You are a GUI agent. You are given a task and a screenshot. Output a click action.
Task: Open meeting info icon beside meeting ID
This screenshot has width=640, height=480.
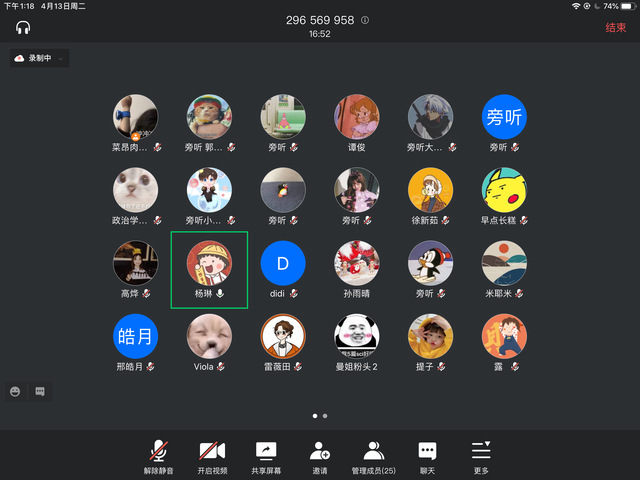365,20
